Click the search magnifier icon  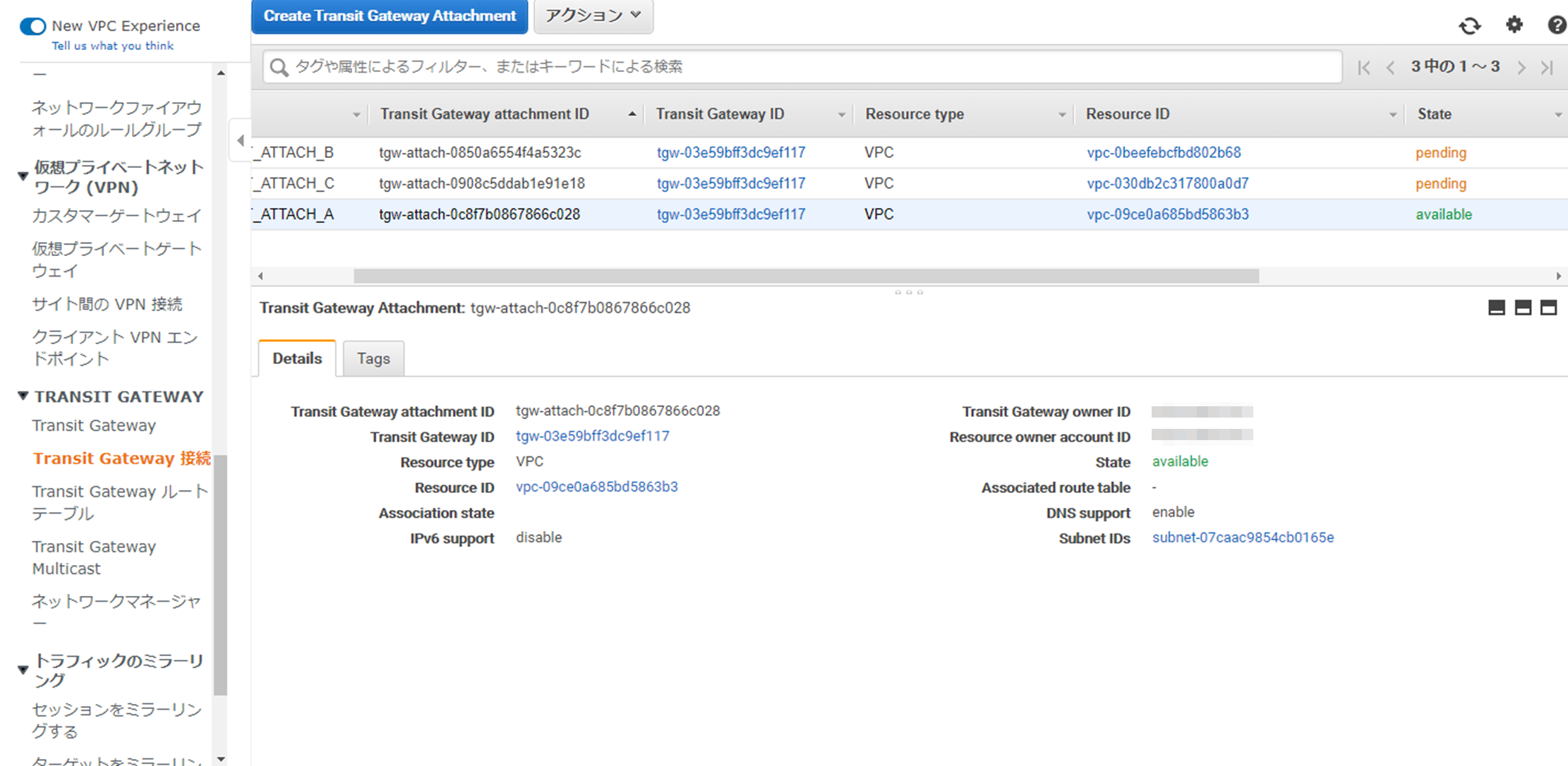(279, 67)
